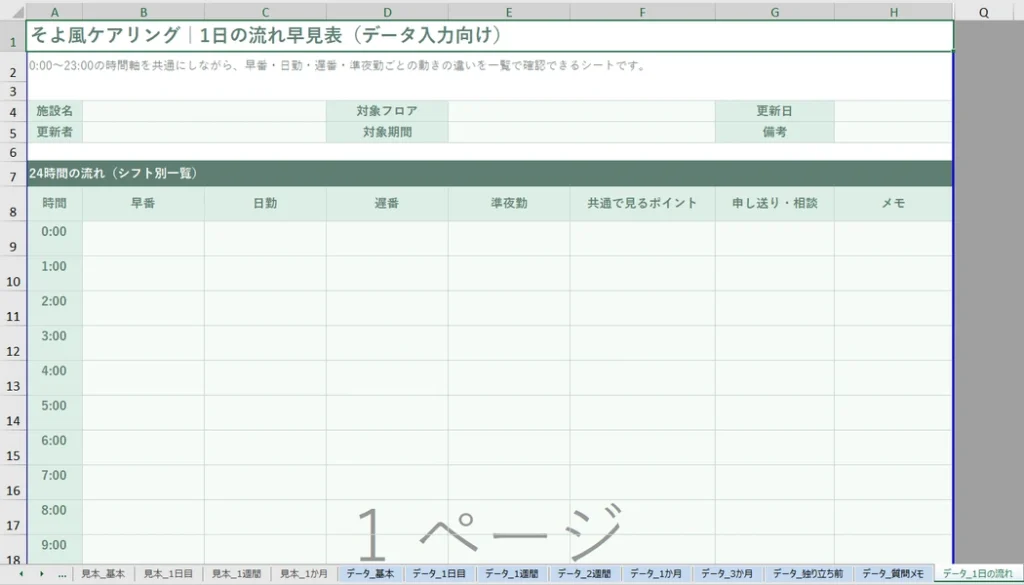Switch to the 見本_基本 sheet tab
1024x585 pixels.
point(103,574)
